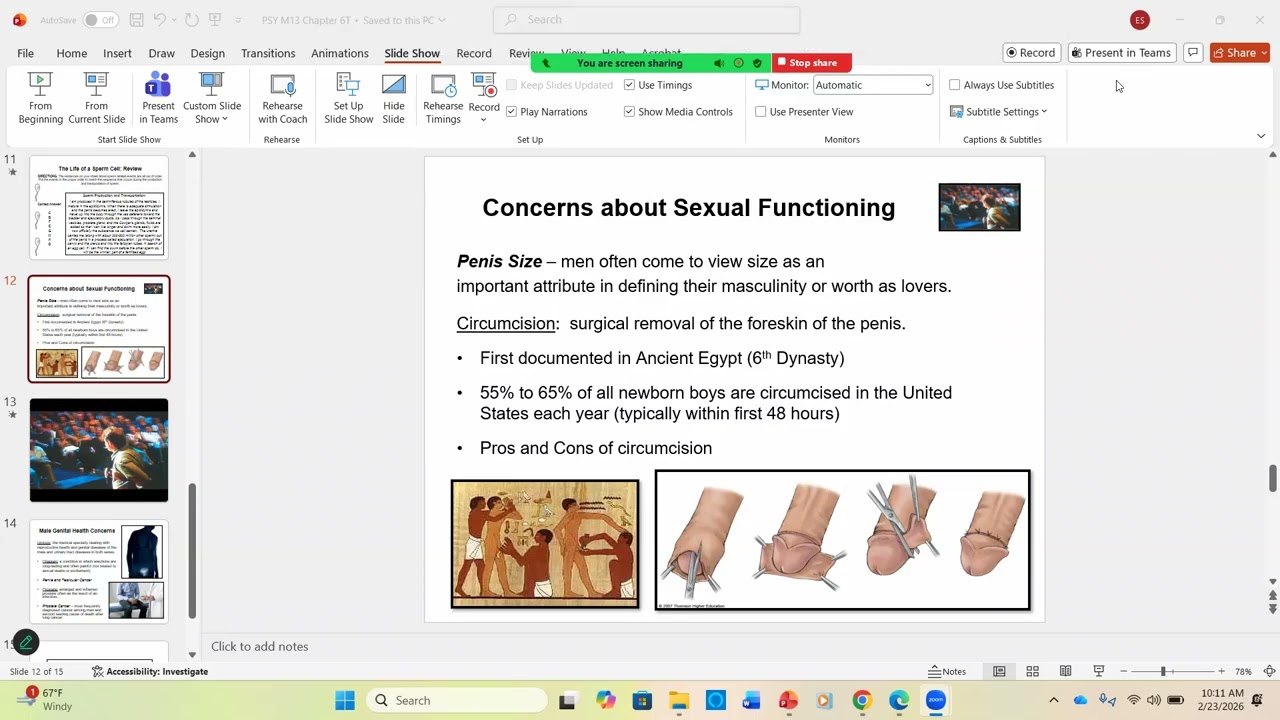Zoom out using the minus icon
Screen dimensions: 1280x720
[1124, 671]
